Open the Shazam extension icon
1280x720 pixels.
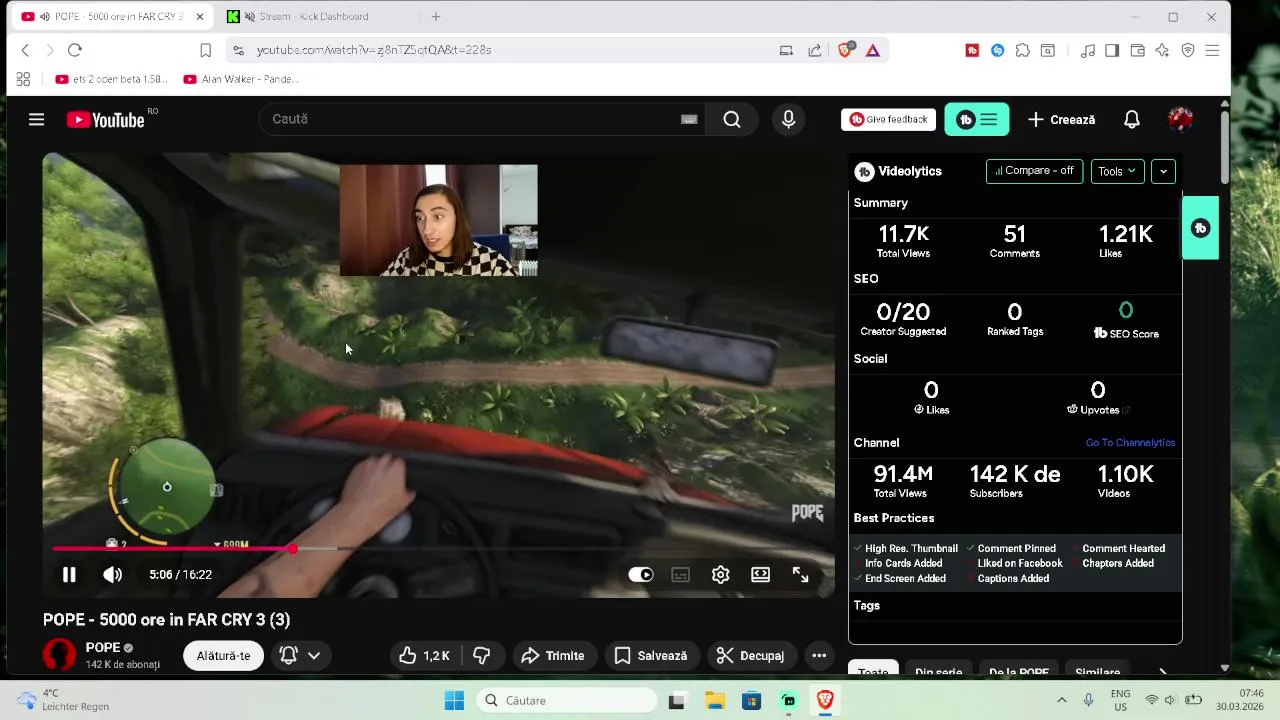(x=997, y=50)
